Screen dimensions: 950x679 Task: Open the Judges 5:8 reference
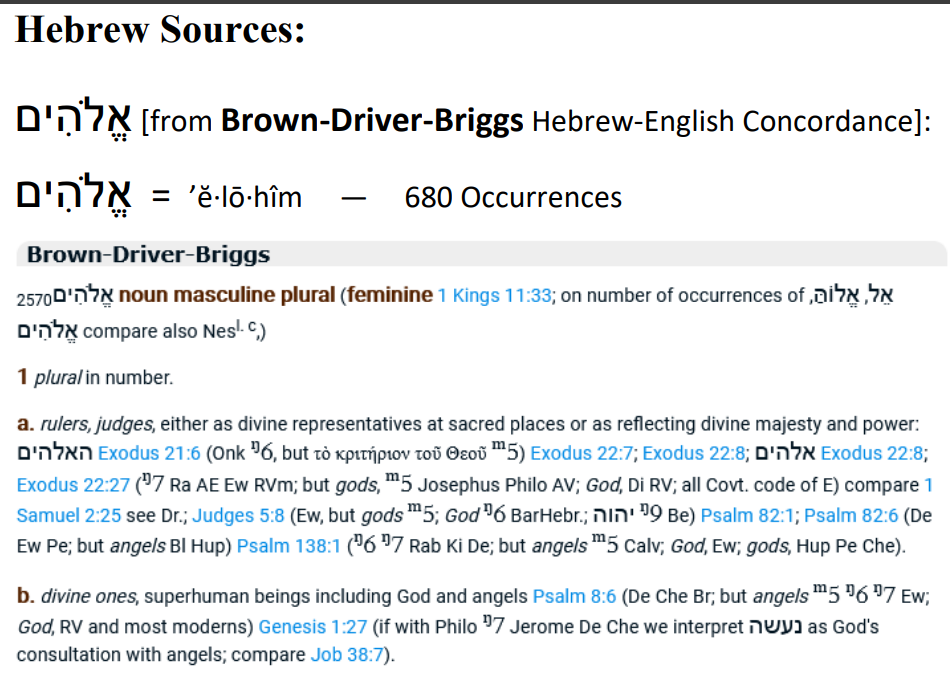click(x=237, y=516)
